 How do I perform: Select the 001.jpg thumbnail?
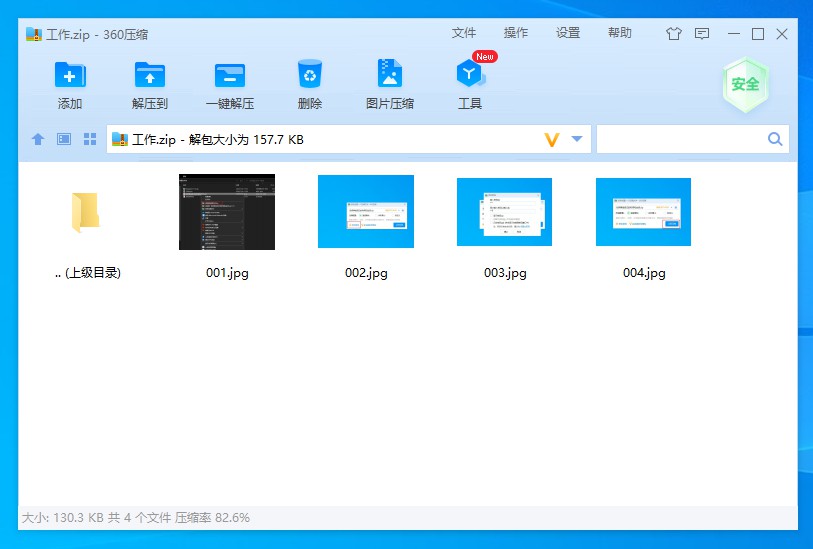pyautogui.click(x=227, y=212)
